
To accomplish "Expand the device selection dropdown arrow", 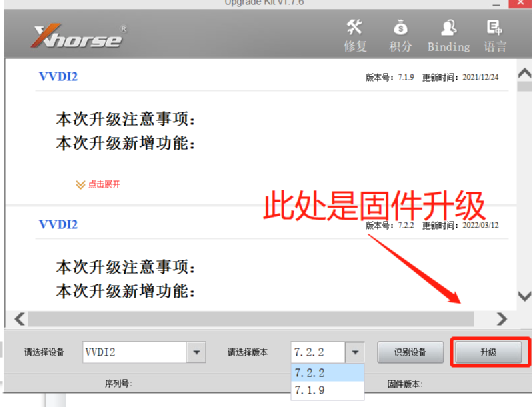I will click(x=196, y=352).
